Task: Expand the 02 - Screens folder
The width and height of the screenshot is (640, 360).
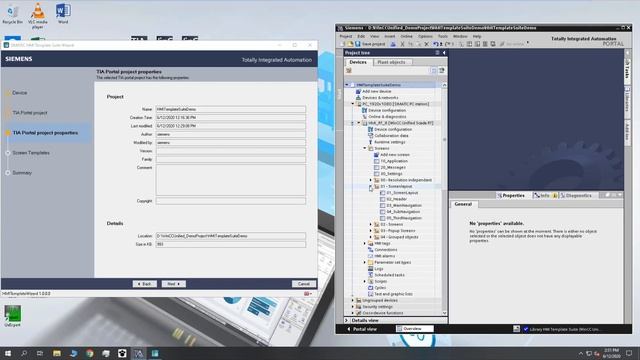Action: point(371,224)
